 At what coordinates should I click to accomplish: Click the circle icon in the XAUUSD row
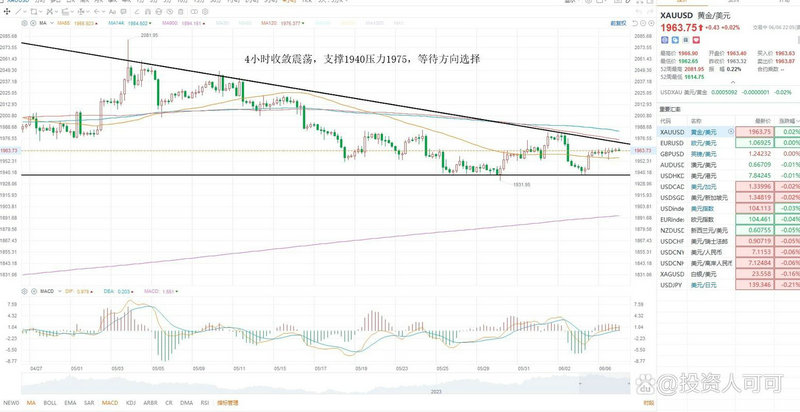tap(729, 131)
